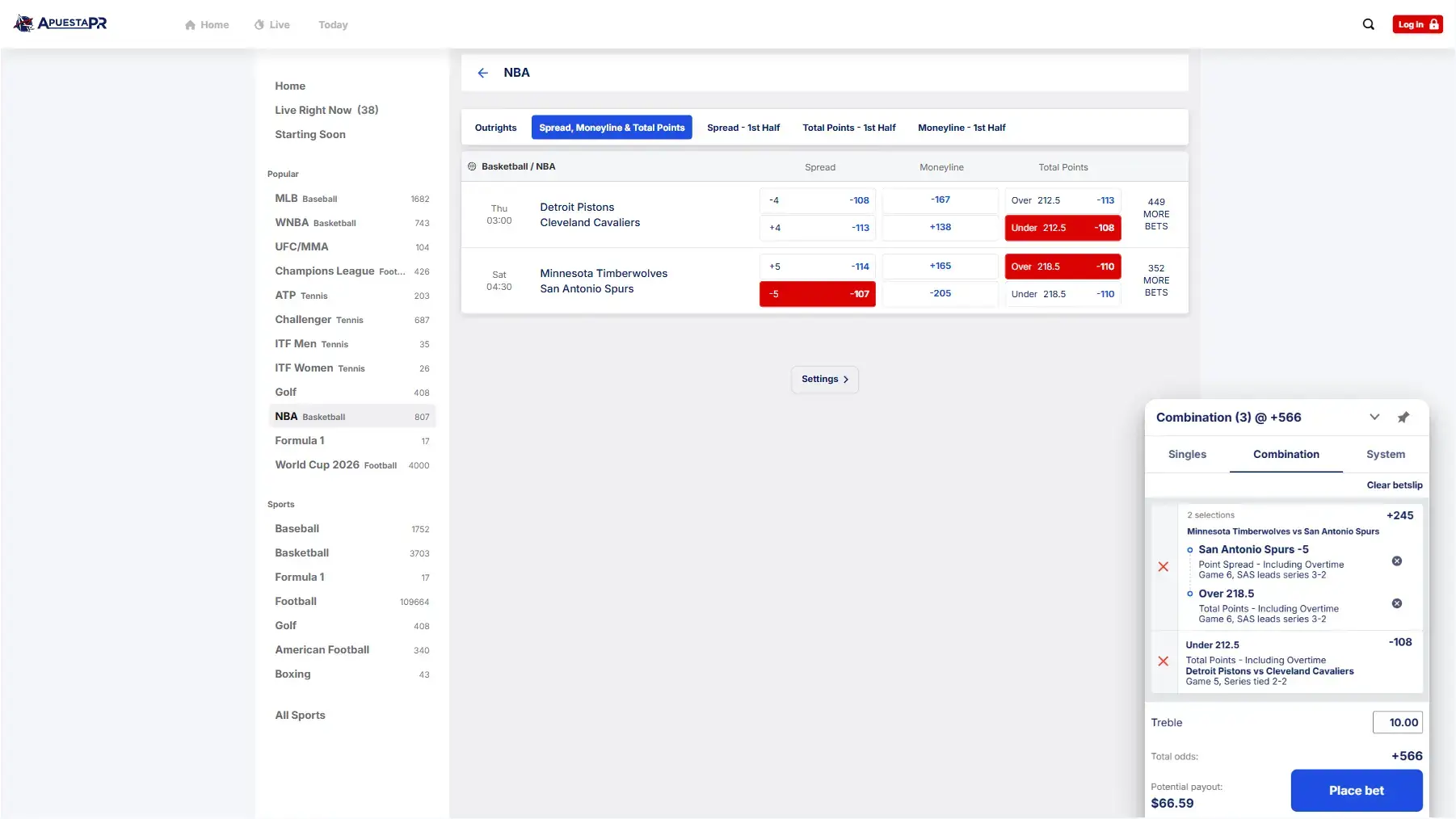Switch betslip to the Combination tab

[1286, 455]
